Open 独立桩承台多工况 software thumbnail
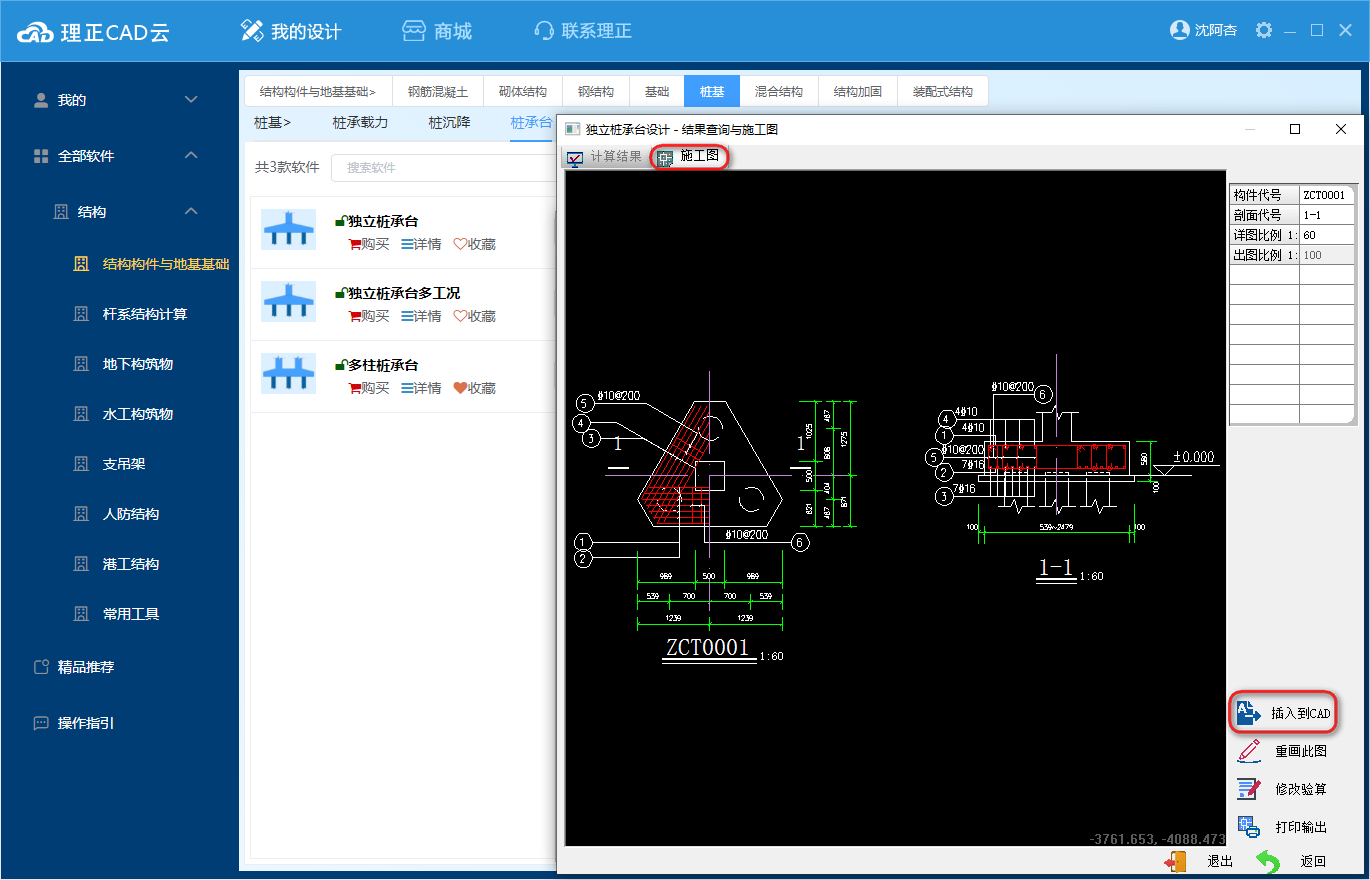This screenshot has height=880, width=1370. point(288,302)
